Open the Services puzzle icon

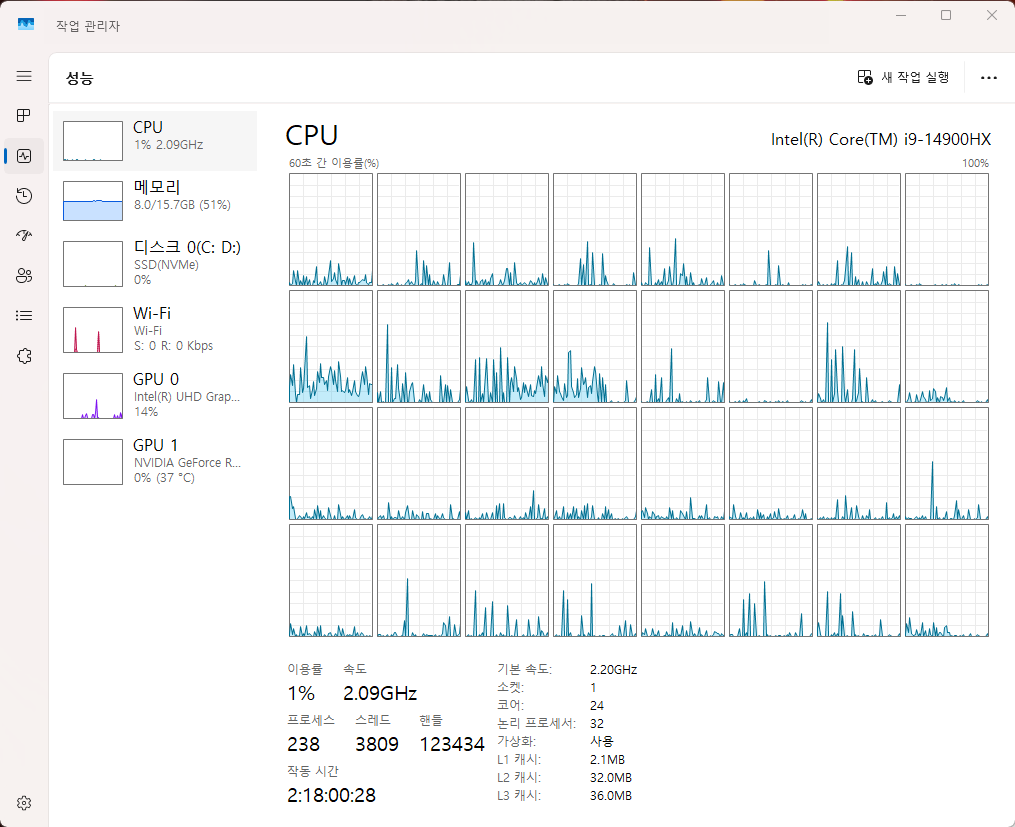pyautogui.click(x=24, y=356)
